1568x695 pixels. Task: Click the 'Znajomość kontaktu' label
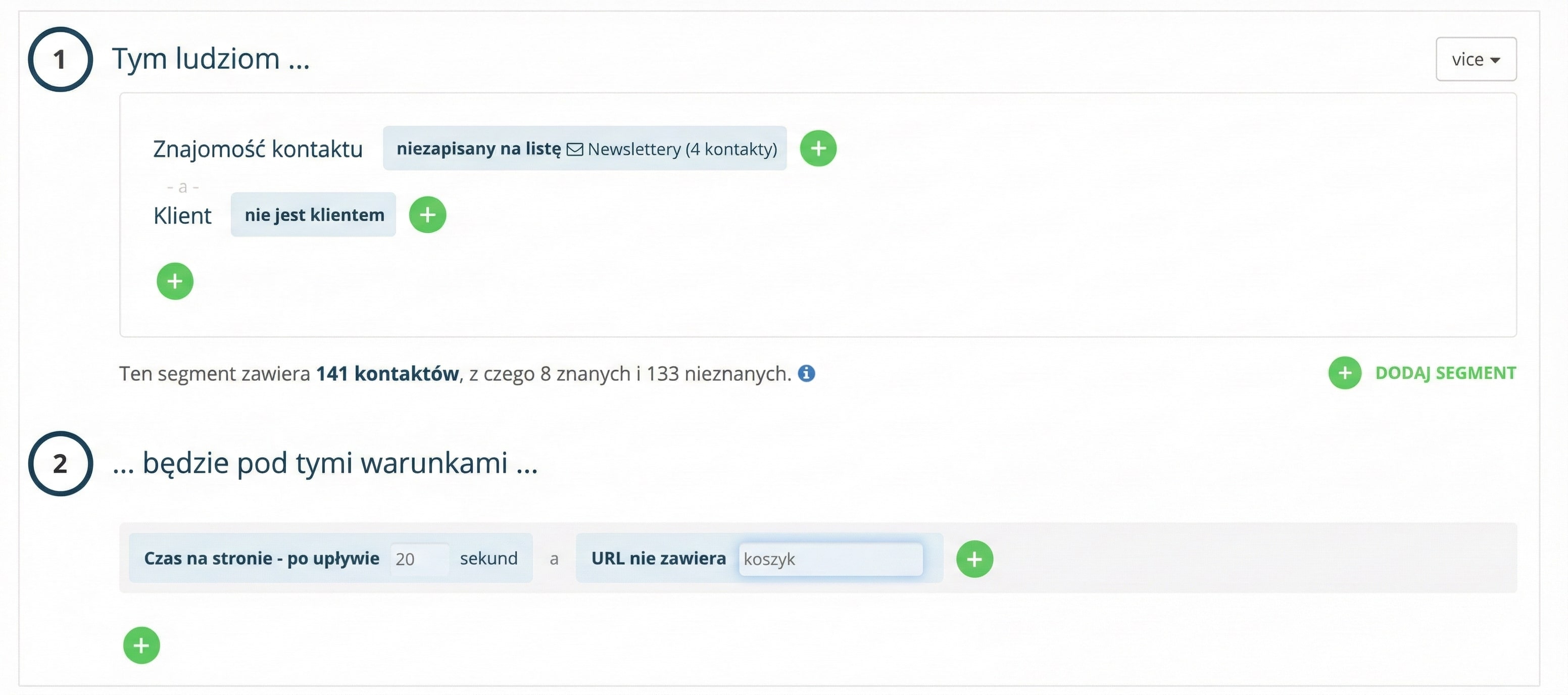[x=258, y=148]
